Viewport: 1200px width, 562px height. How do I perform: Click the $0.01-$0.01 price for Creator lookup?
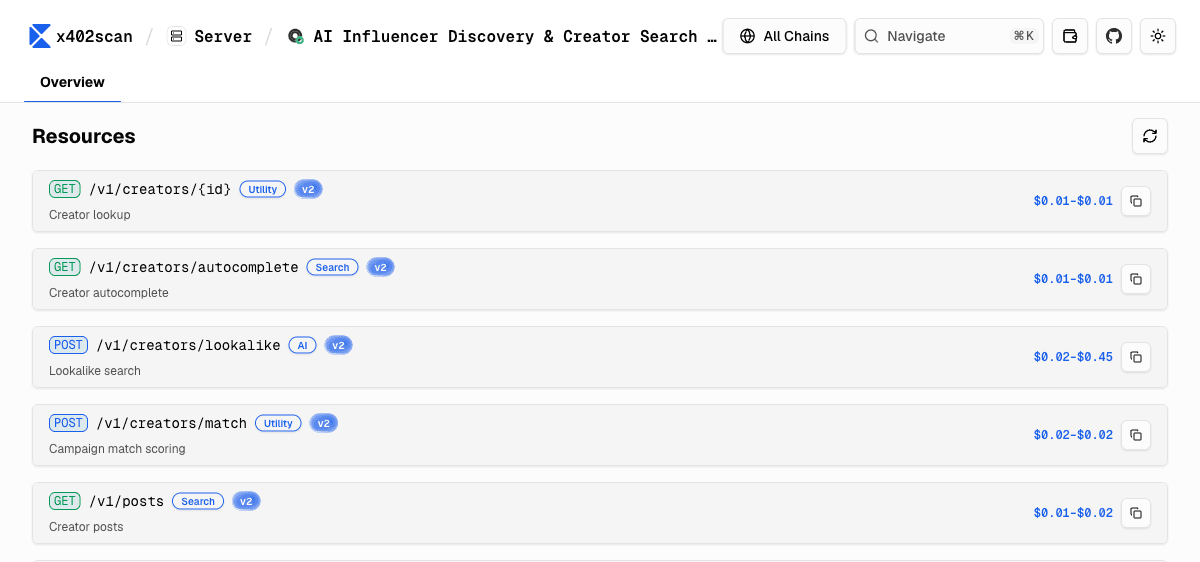coord(1073,201)
